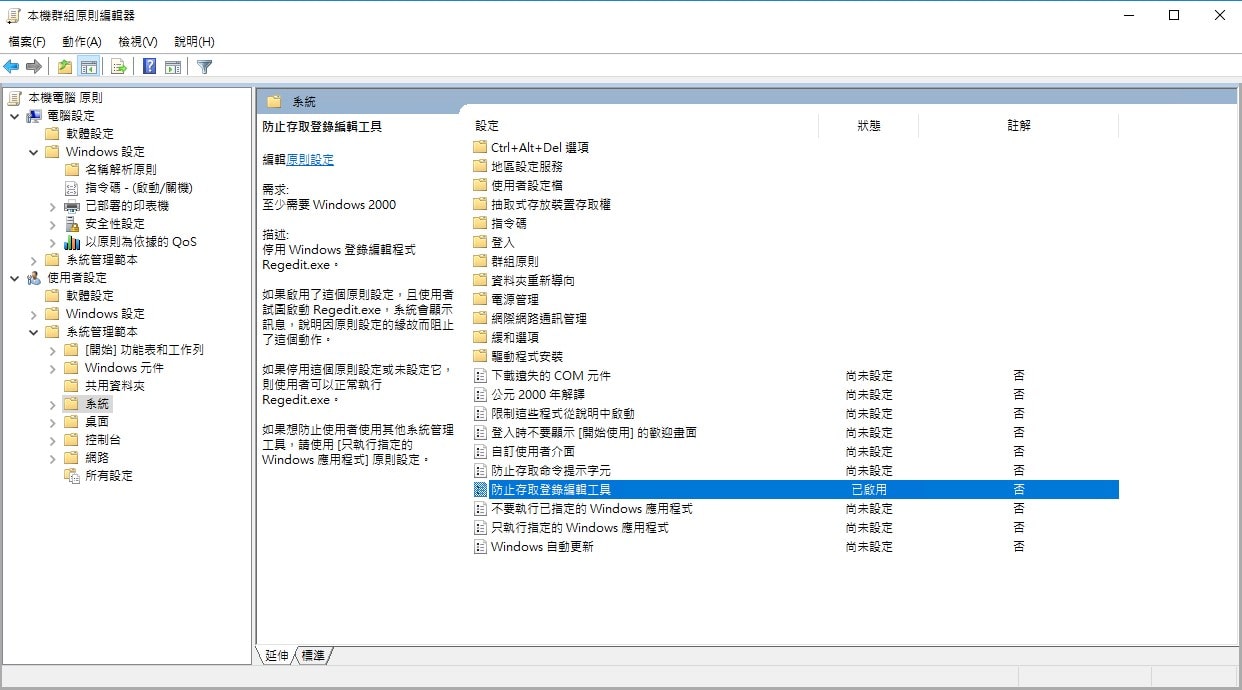Click the 原則設定 edit link
1242x690 pixels.
pos(310,160)
